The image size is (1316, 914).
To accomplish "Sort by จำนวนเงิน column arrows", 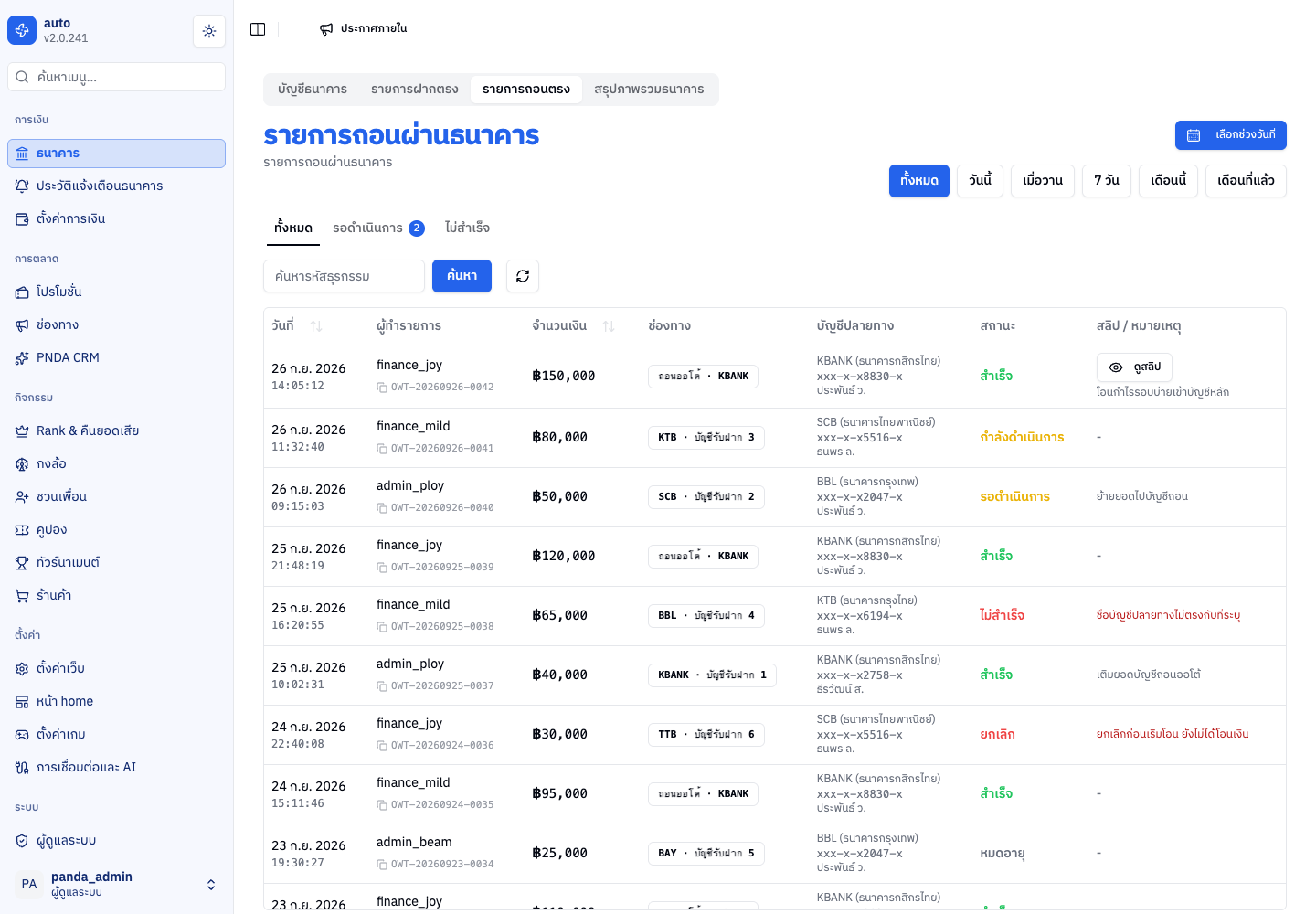I will [609, 326].
